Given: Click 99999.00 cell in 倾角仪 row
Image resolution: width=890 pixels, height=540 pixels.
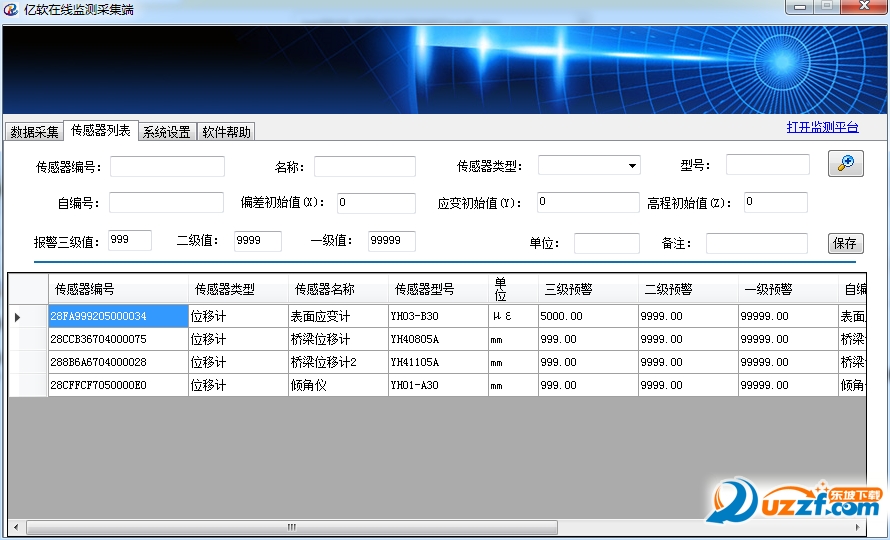Looking at the screenshot, I should (x=788, y=385).
